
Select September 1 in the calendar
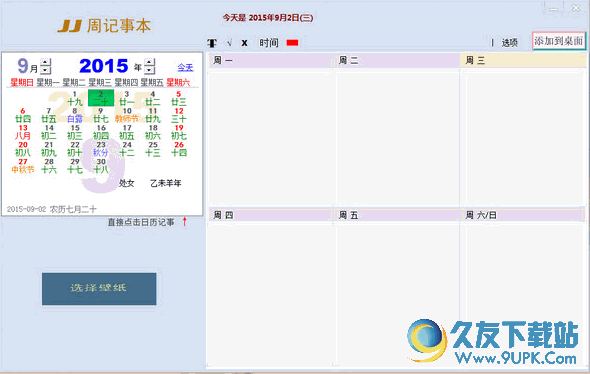[75, 98]
